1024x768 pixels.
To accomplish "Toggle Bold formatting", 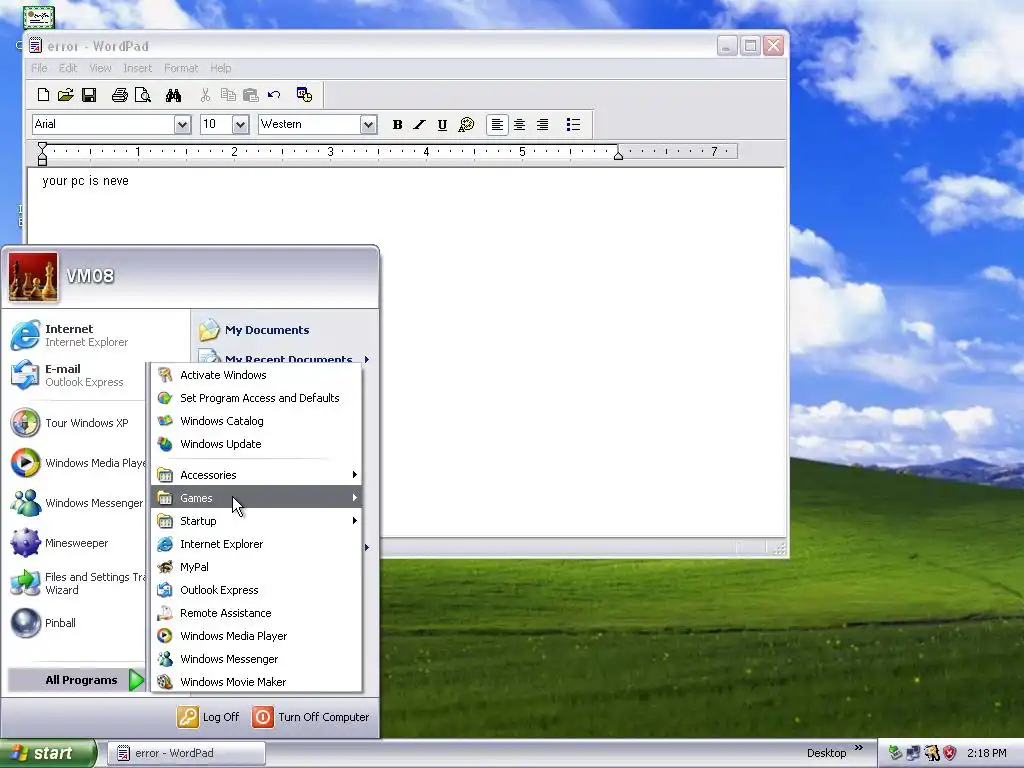I will point(397,125).
